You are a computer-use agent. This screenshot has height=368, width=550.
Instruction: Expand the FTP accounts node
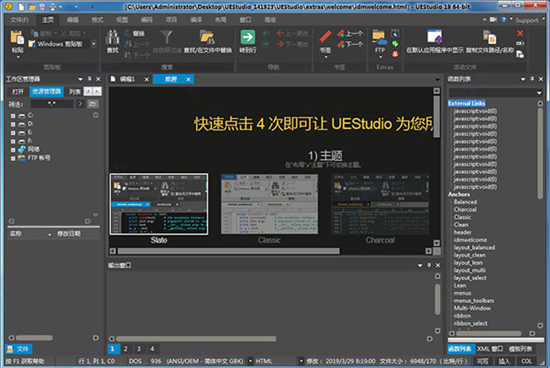pyautogui.click(x=13, y=158)
